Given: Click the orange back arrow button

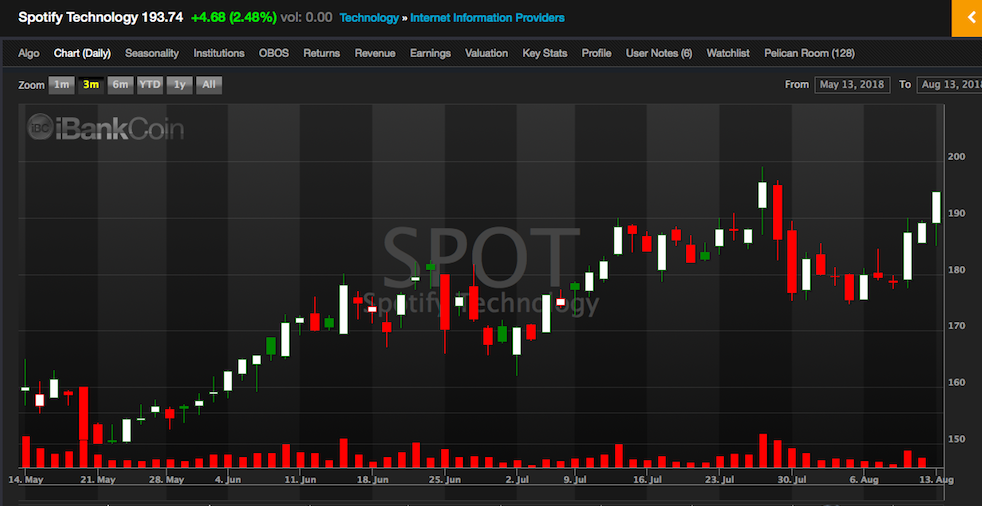Looking at the screenshot, I should (x=966, y=18).
